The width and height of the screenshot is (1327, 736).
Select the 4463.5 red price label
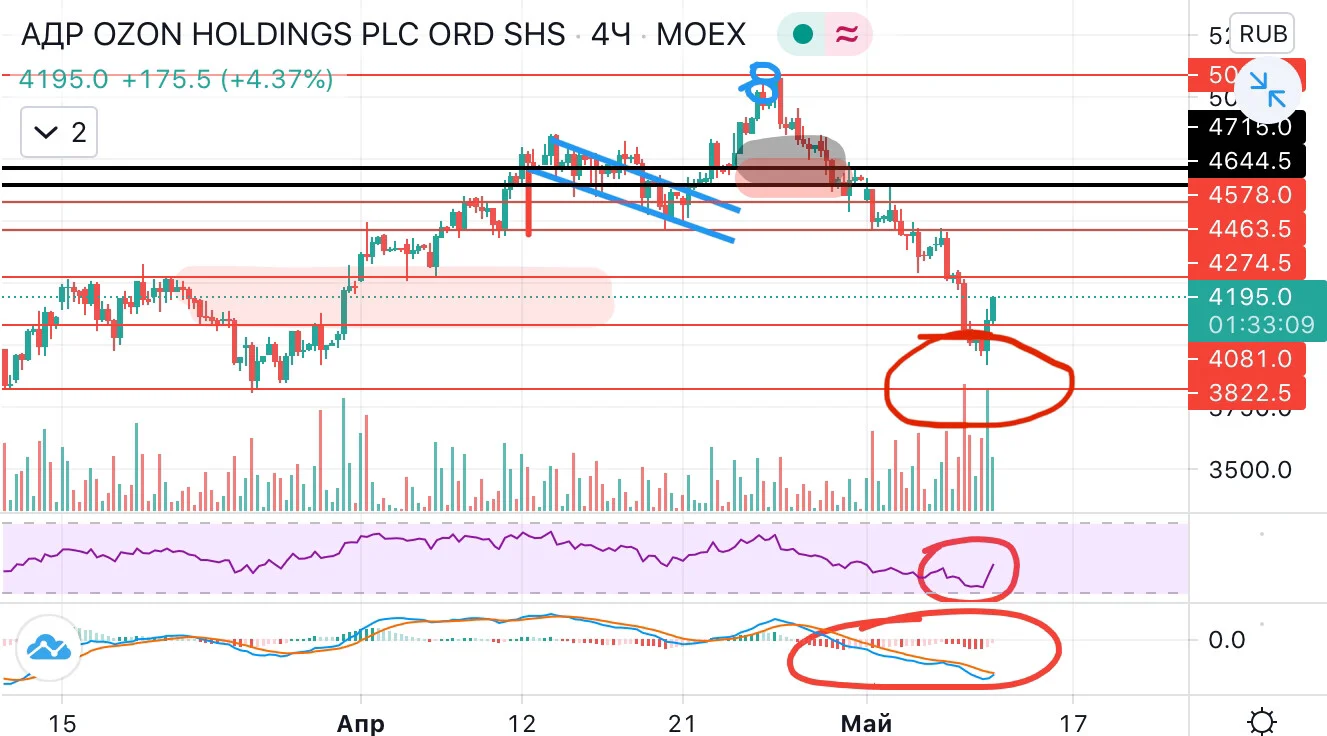coord(1247,229)
